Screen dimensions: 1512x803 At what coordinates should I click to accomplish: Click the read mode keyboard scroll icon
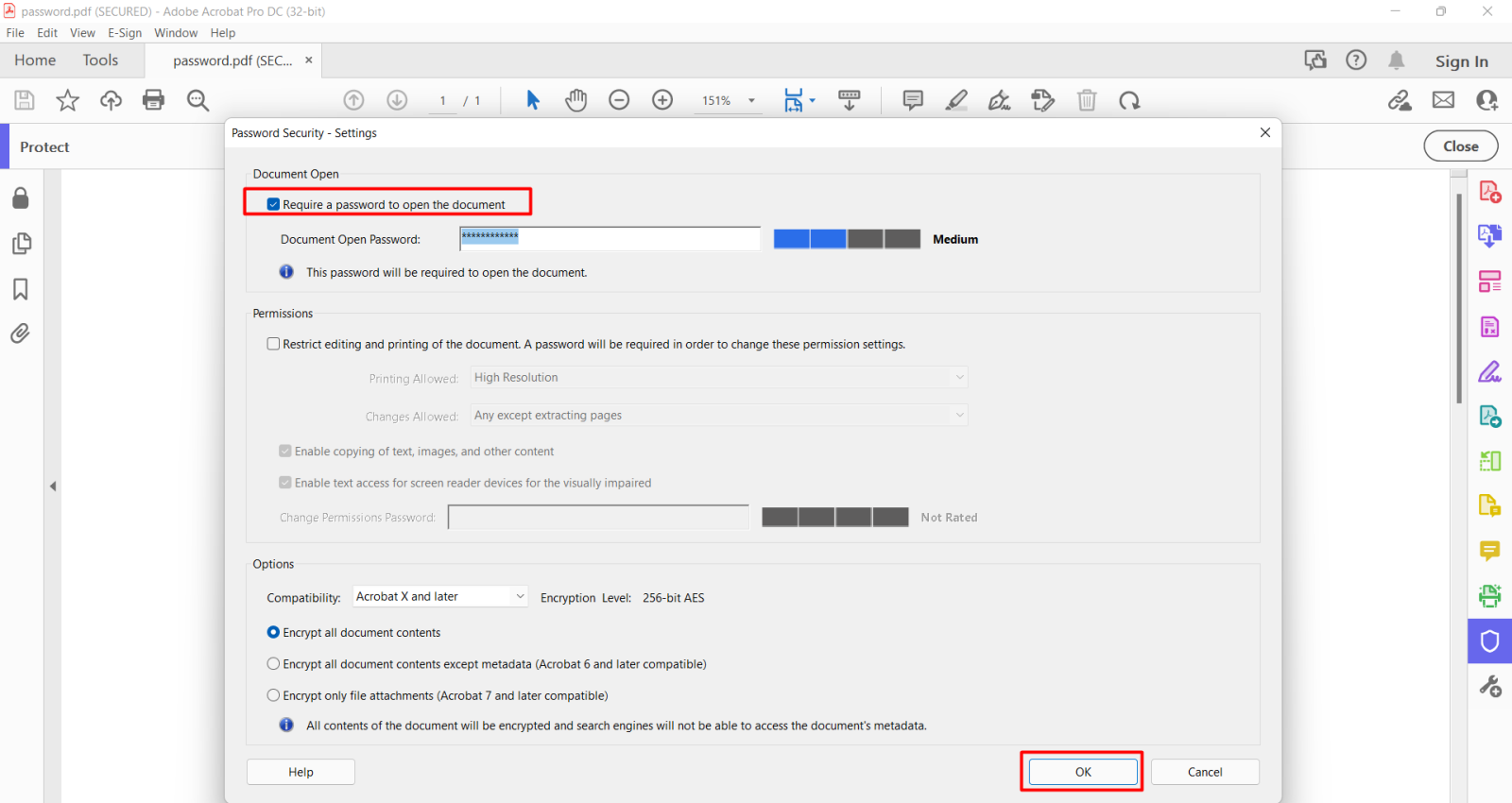click(x=850, y=100)
